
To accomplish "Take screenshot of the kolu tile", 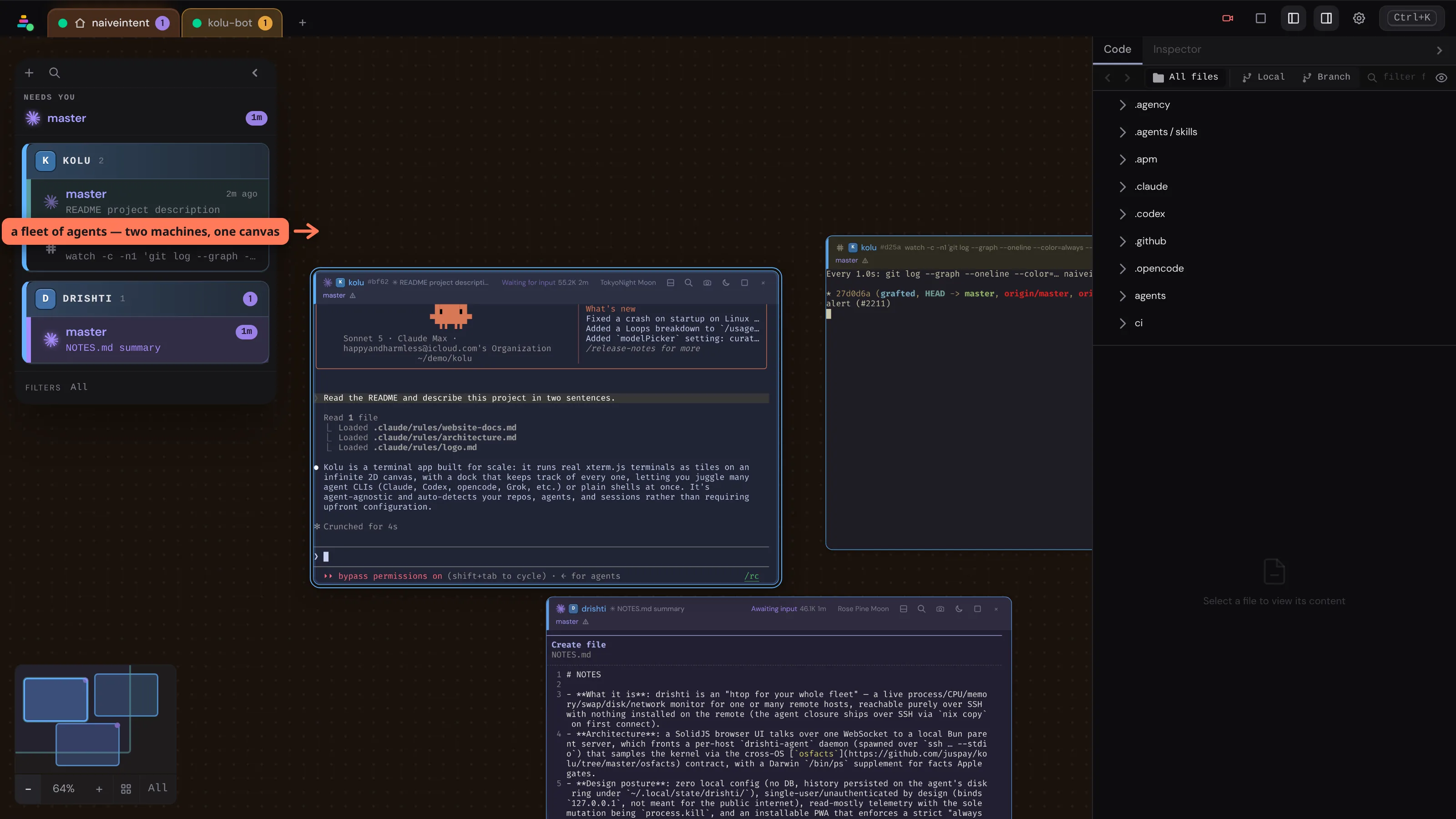I will pyautogui.click(x=707, y=283).
